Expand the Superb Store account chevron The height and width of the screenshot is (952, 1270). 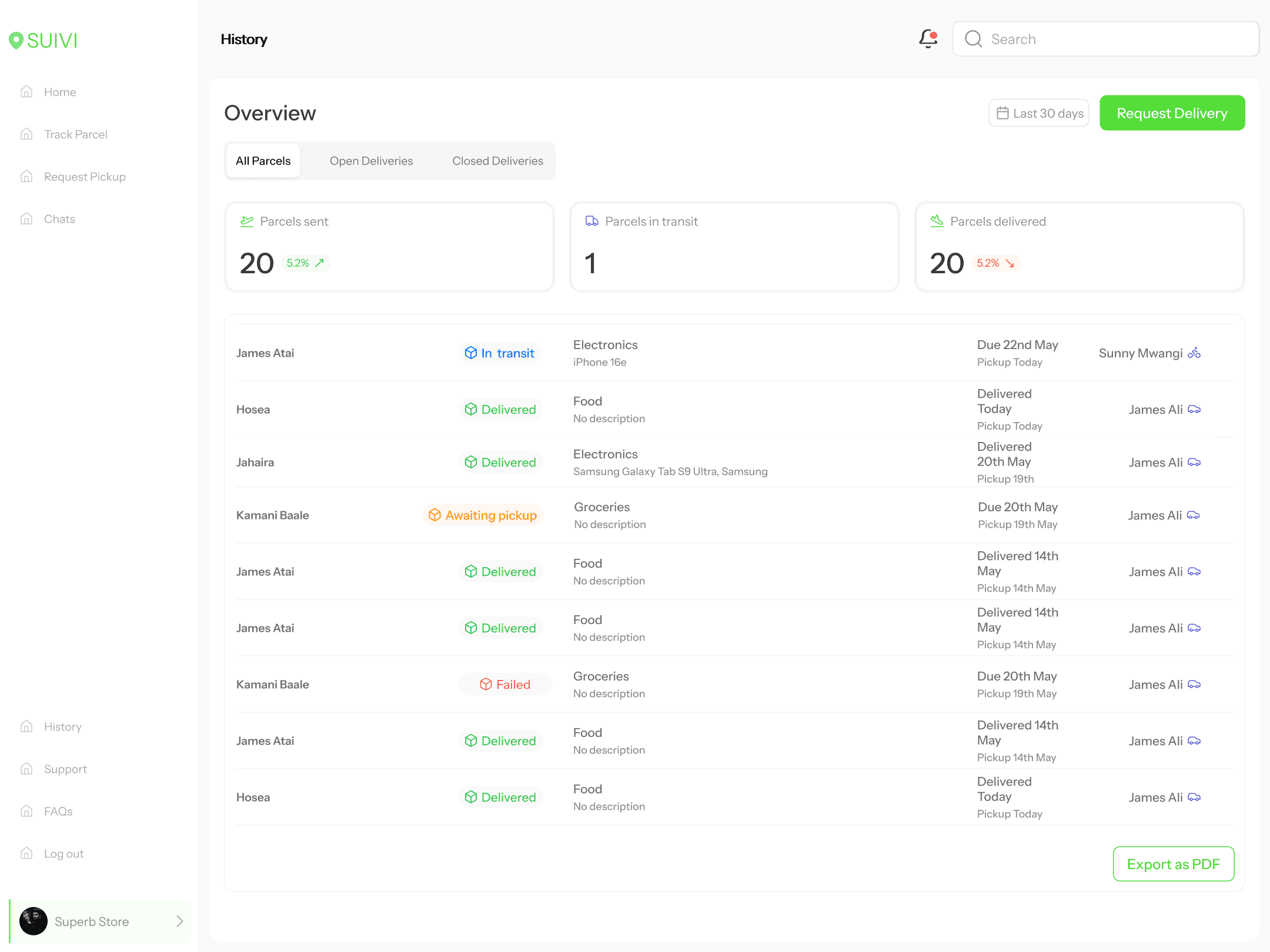pos(180,921)
